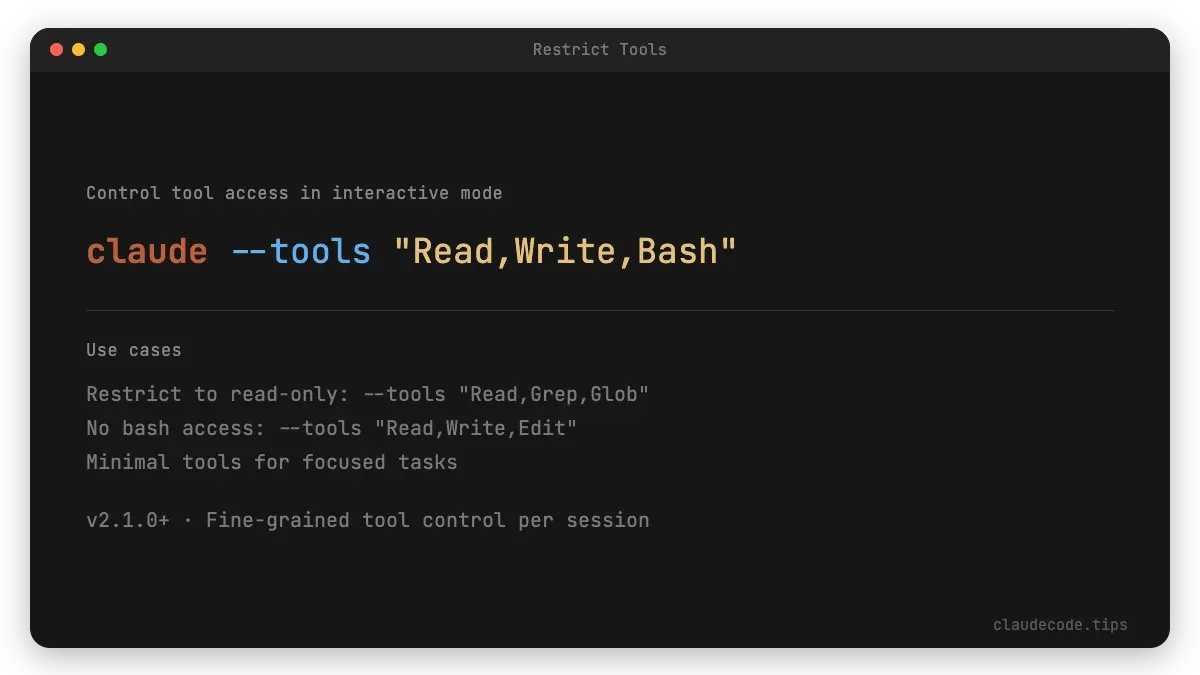The image size is (1200, 675).
Task: Select the v2.1.0+ version label
Action: 125,520
